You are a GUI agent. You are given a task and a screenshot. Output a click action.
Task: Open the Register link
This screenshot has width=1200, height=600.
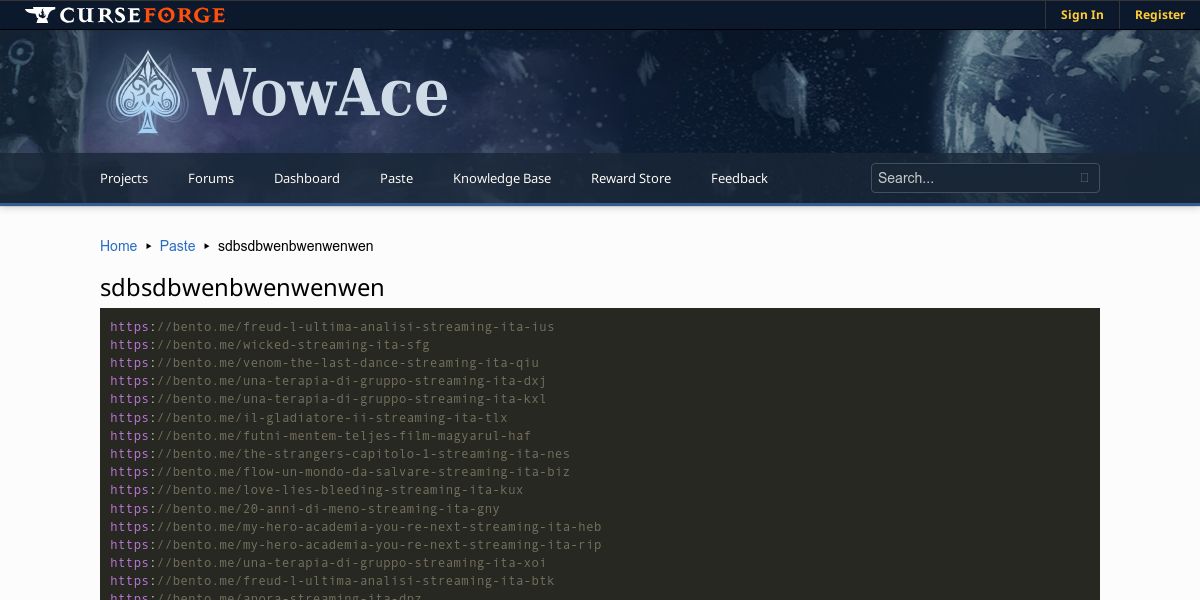click(x=1160, y=15)
